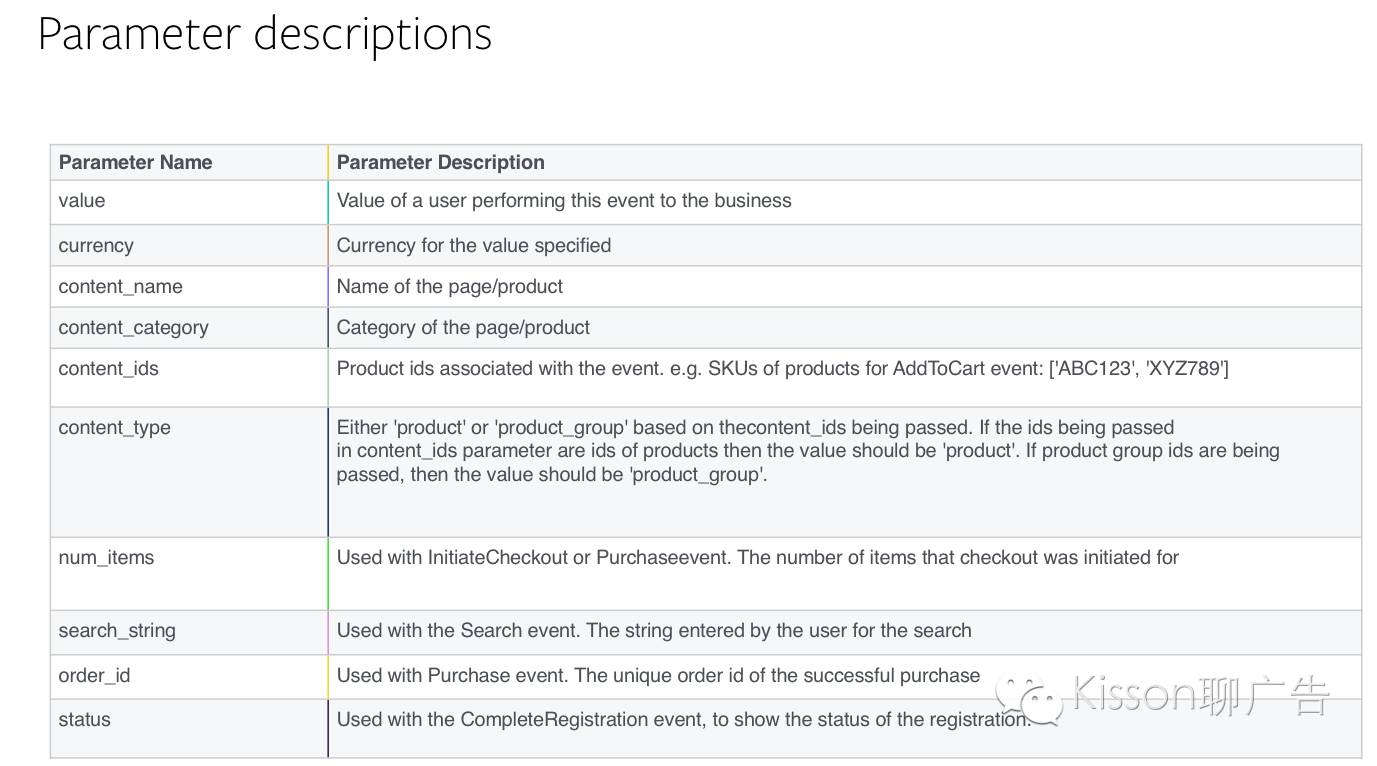This screenshot has width=1377, height=766.
Task: Click the Kisson watermark text
Action: click(1200, 695)
